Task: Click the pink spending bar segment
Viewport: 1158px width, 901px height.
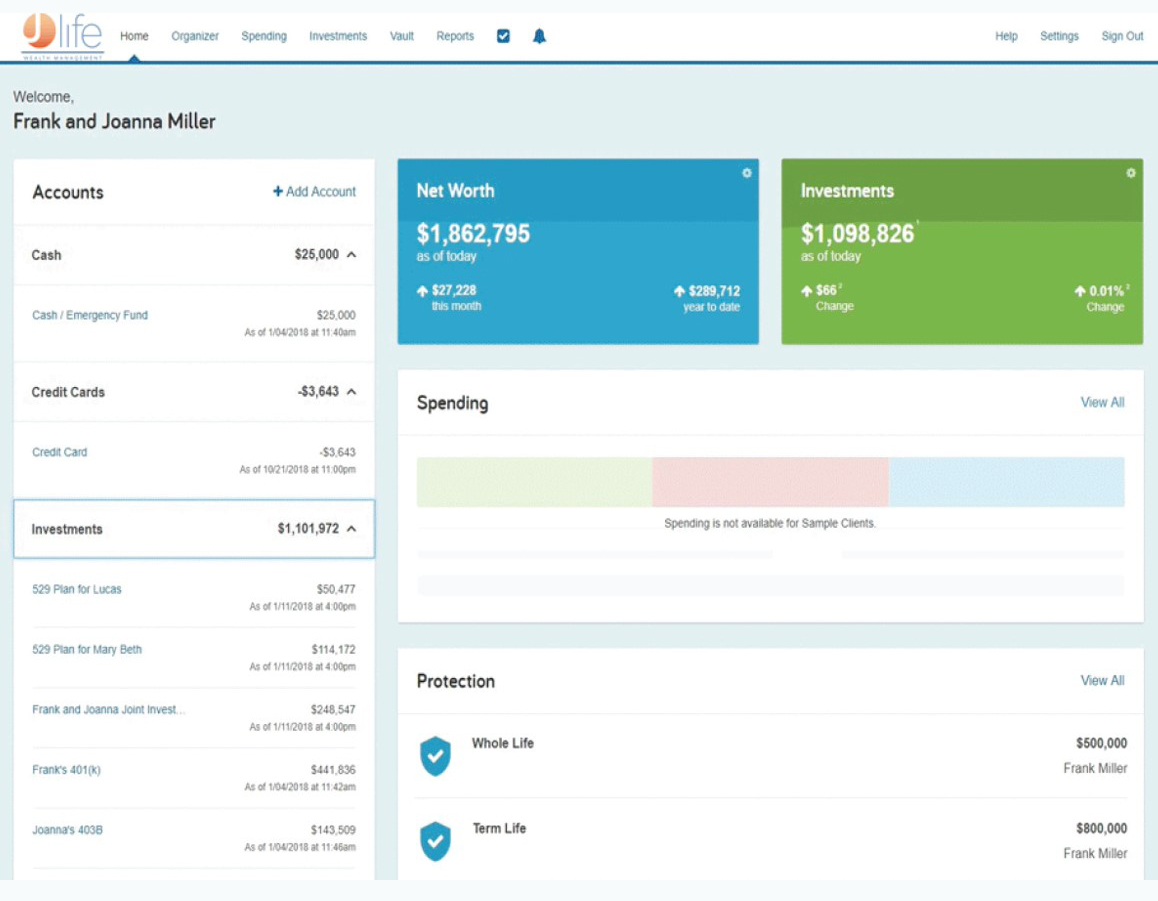Action: [x=770, y=482]
